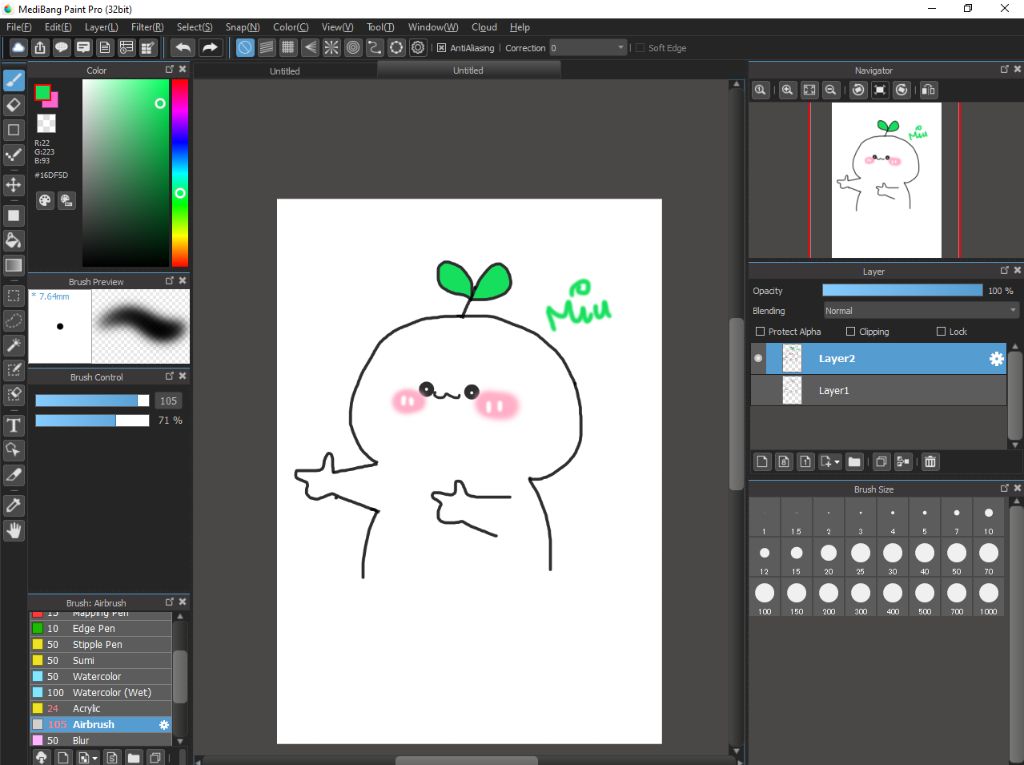Select the Eraser tool

(x=14, y=105)
